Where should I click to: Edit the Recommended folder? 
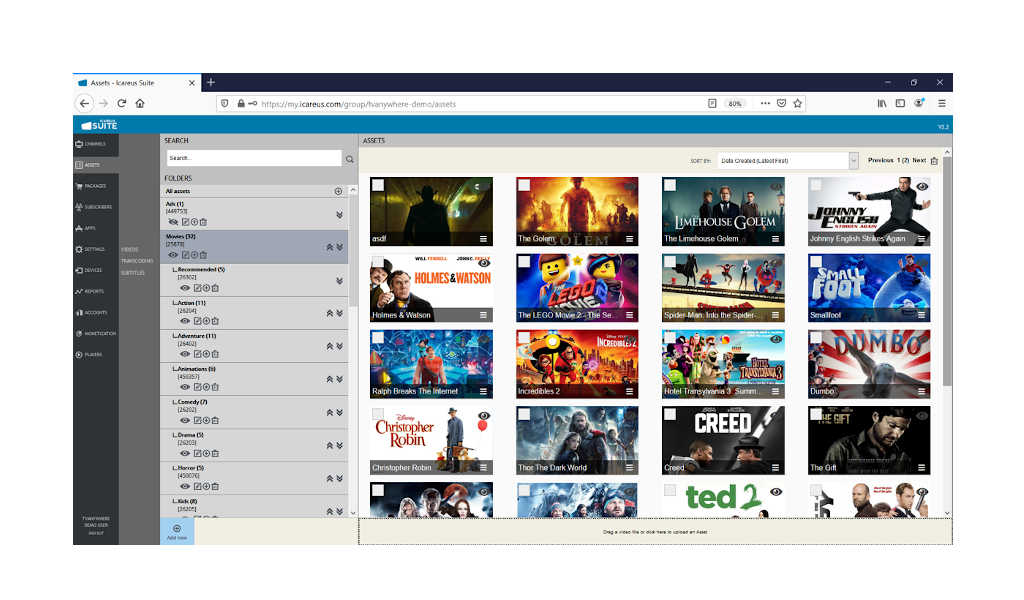pyautogui.click(x=197, y=288)
